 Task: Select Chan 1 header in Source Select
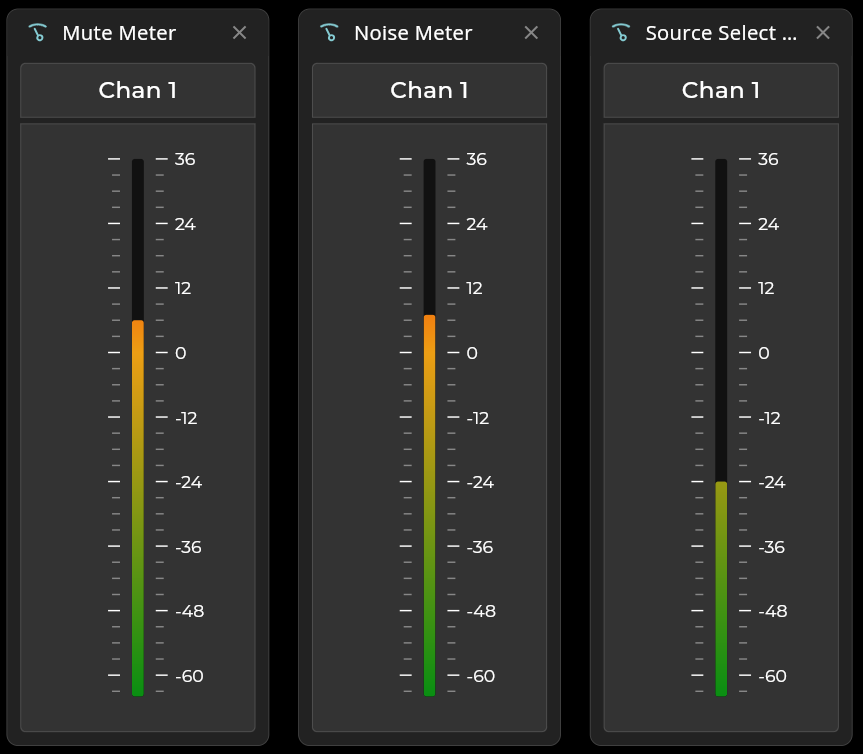[721, 91]
